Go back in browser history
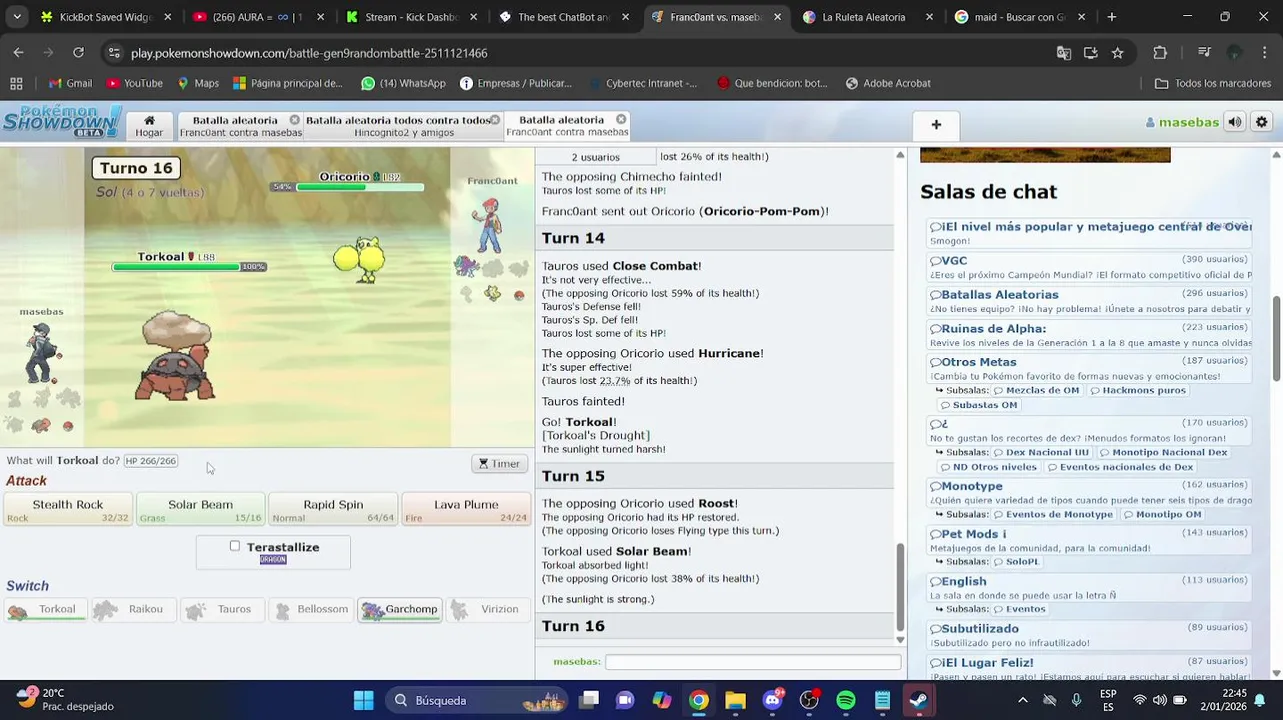The image size is (1283, 720). [19, 53]
